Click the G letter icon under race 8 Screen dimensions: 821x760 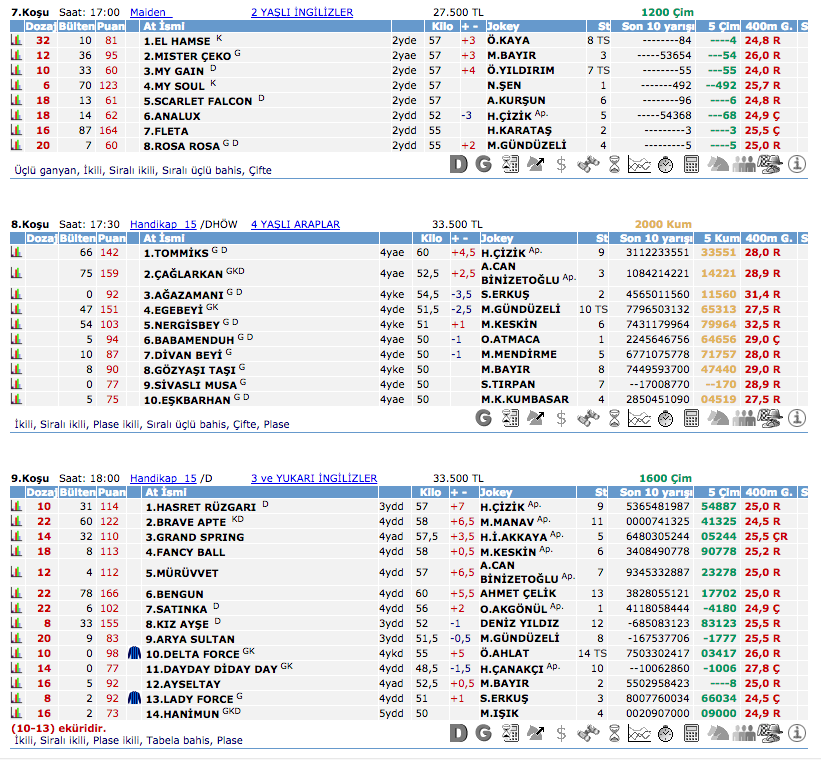[x=484, y=418]
